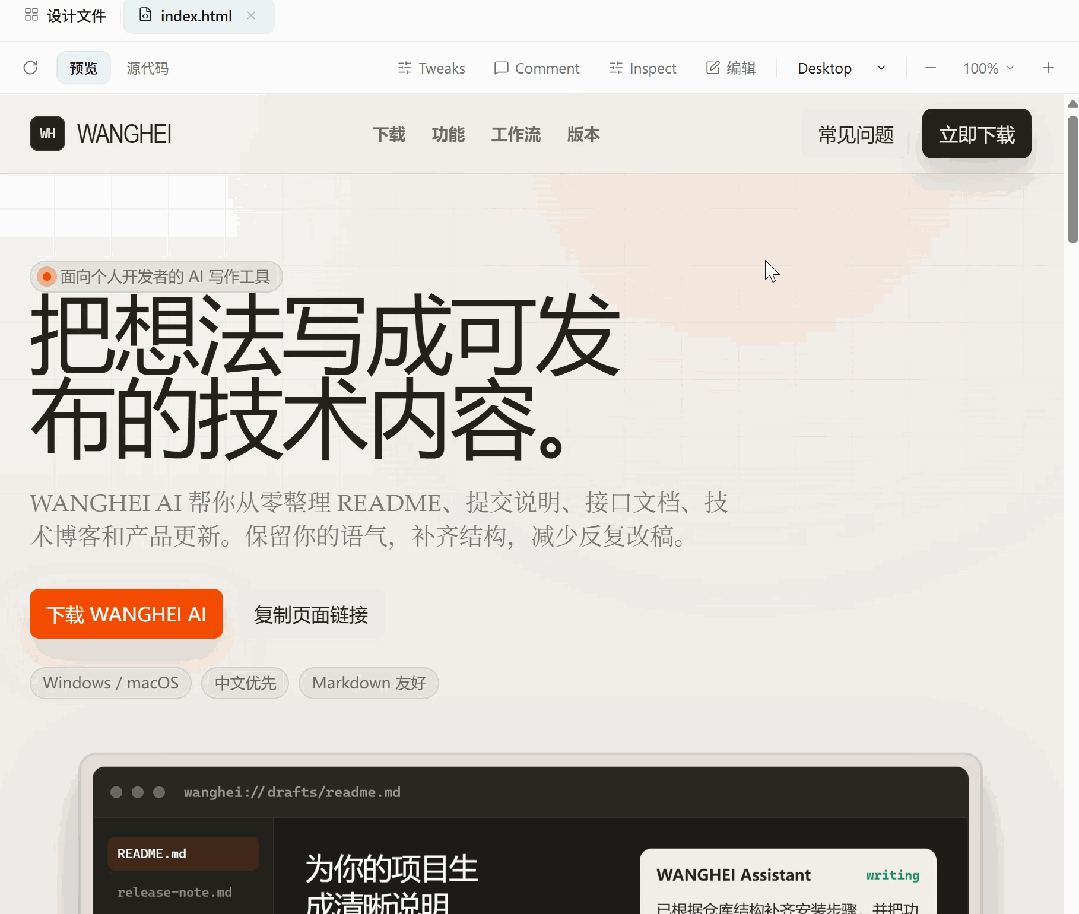The width and height of the screenshot is (1079, 914).
Task: Go to the 工作流 nav link
Action: [x=515, y=134]
